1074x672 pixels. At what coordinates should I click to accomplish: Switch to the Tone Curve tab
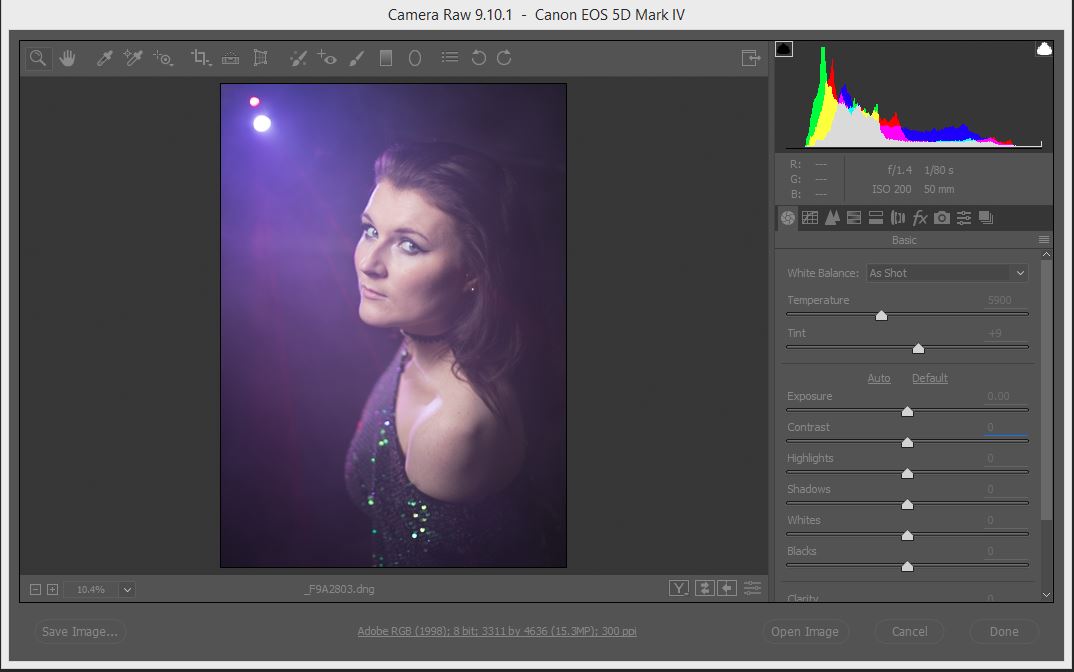coord(810,218)
